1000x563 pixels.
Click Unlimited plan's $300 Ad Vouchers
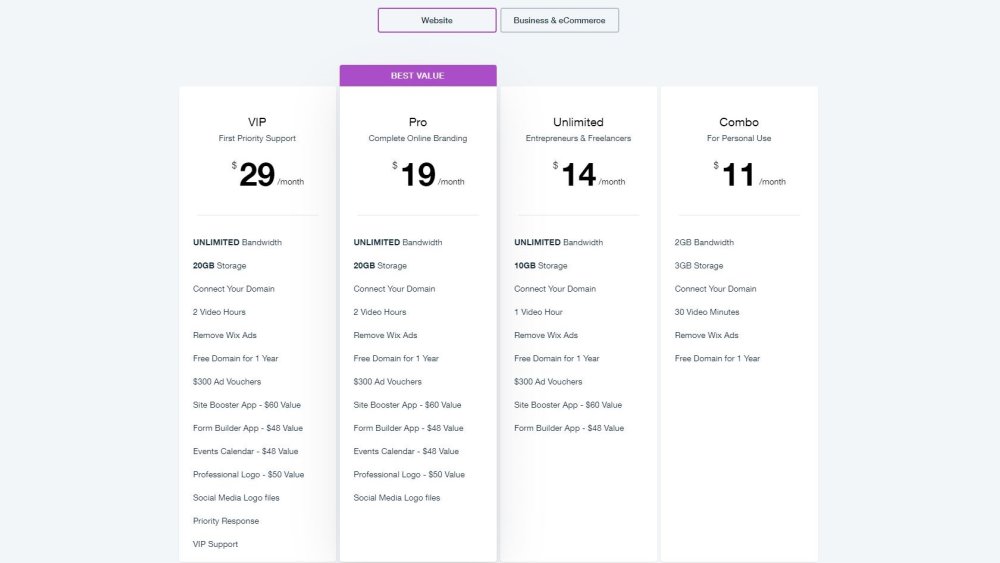(548, 382)
